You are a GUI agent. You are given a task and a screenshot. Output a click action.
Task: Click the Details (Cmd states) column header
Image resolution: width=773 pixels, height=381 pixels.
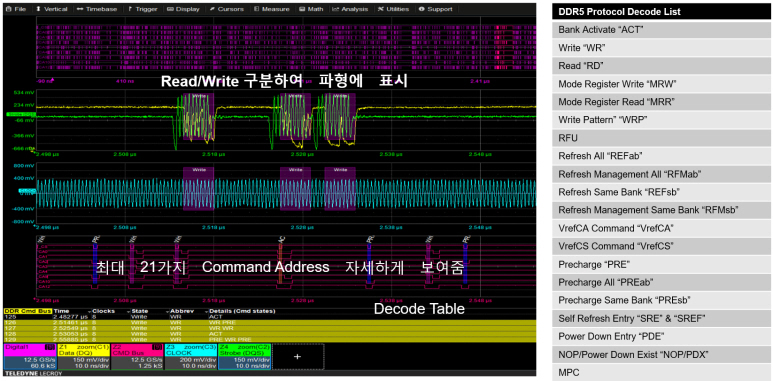tap(243, 312)
